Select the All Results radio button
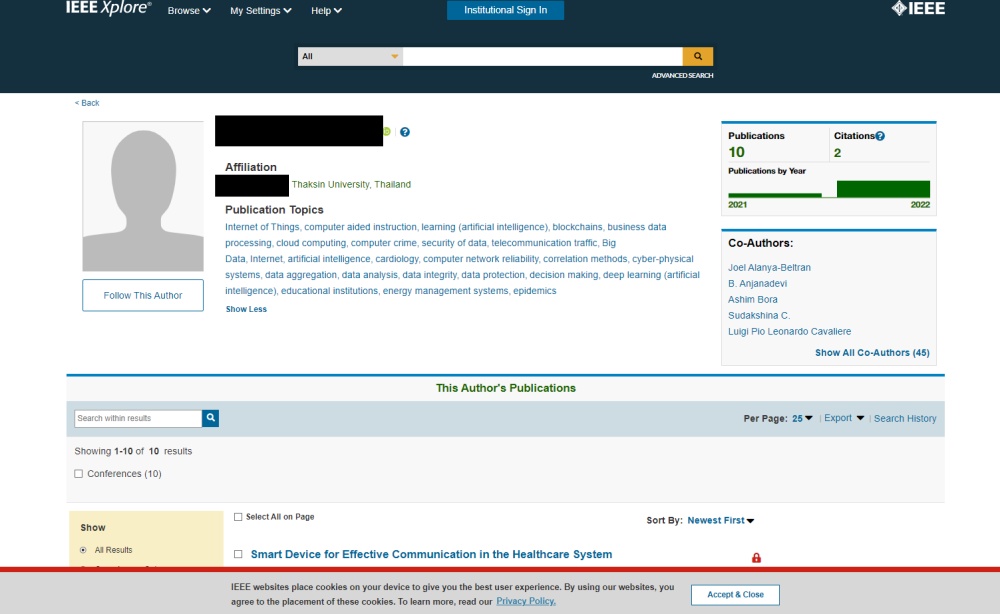The height and width of the screenshot is (614, 1000). [x=83, y=550]
